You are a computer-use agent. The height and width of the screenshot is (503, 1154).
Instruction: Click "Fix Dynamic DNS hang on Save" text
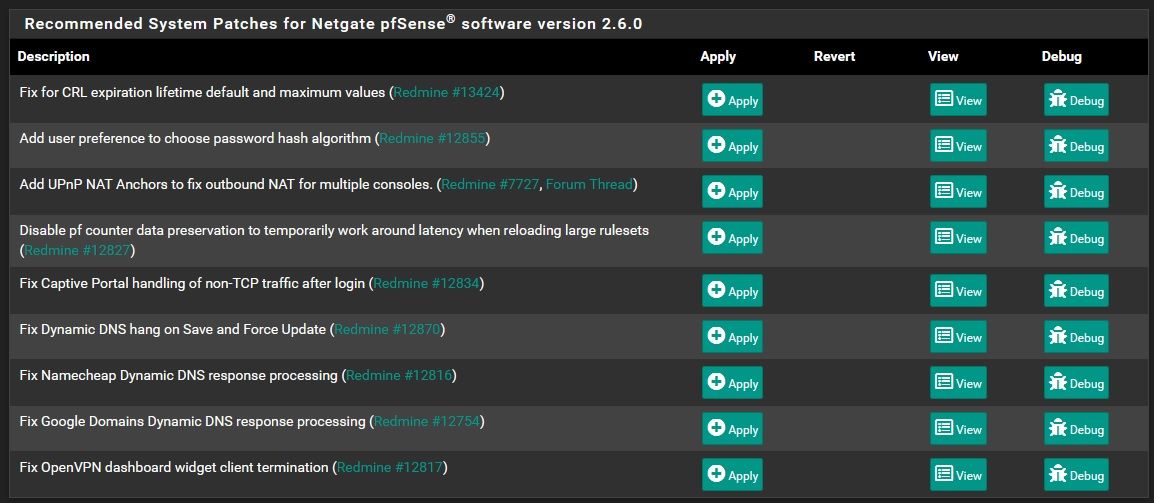[x=110, y=329]
